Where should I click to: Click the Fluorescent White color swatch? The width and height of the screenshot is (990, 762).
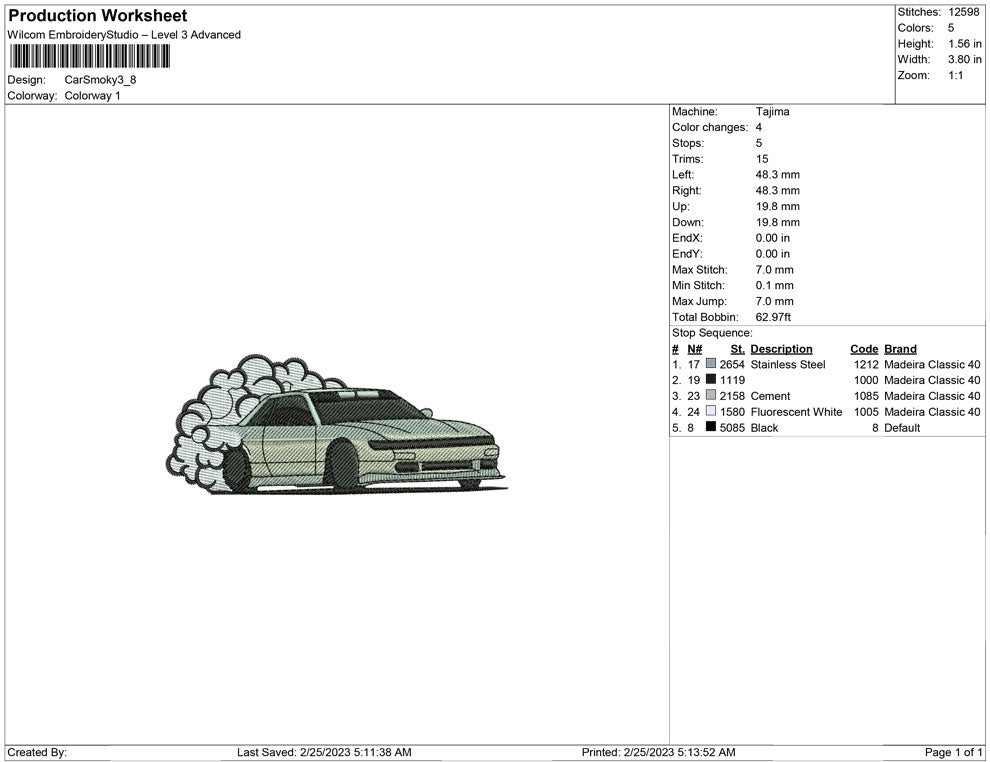(x=711, y=411)
